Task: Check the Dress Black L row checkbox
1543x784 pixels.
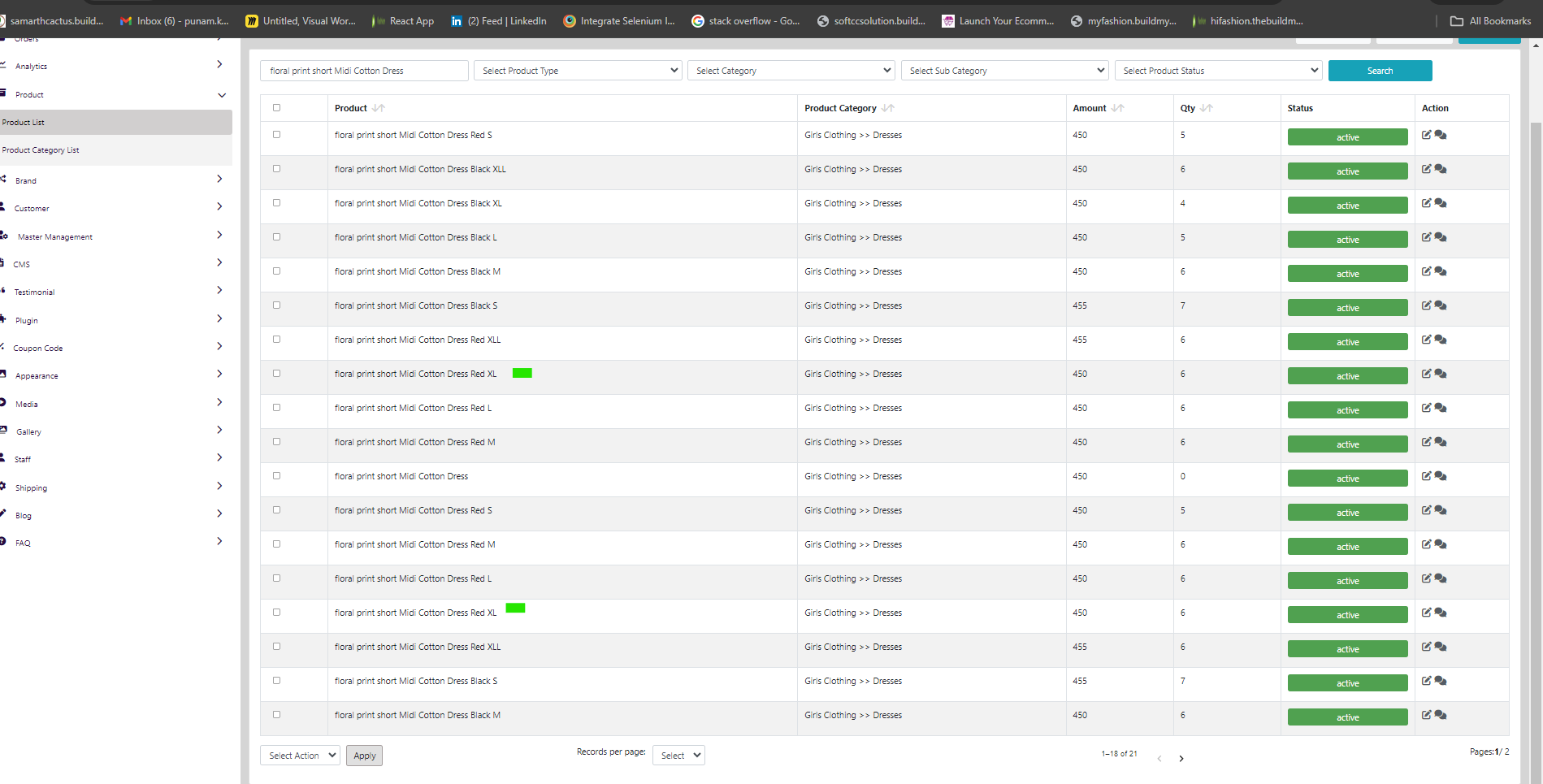Action: point(276,237)
